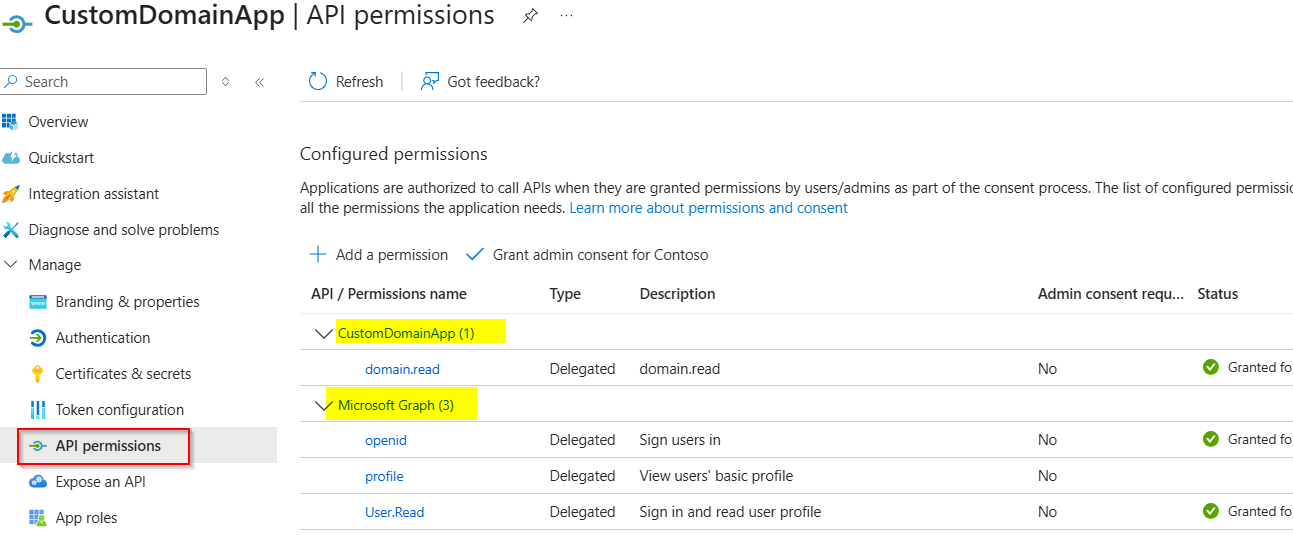Click the Refresh icon in toolbar
The image size is (1293, 543).
click(318, 82)
